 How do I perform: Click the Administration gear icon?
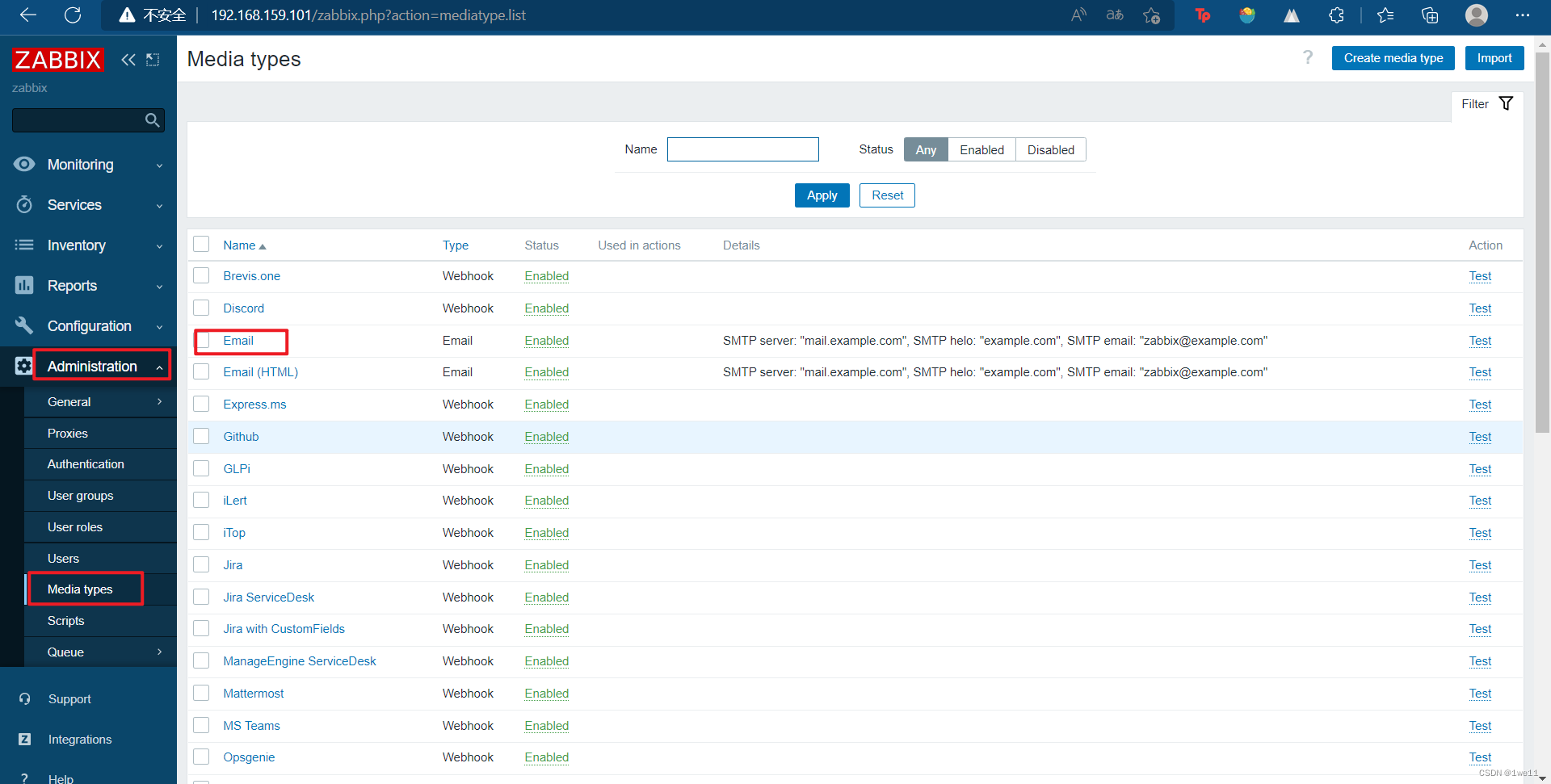tap(24, 366)
